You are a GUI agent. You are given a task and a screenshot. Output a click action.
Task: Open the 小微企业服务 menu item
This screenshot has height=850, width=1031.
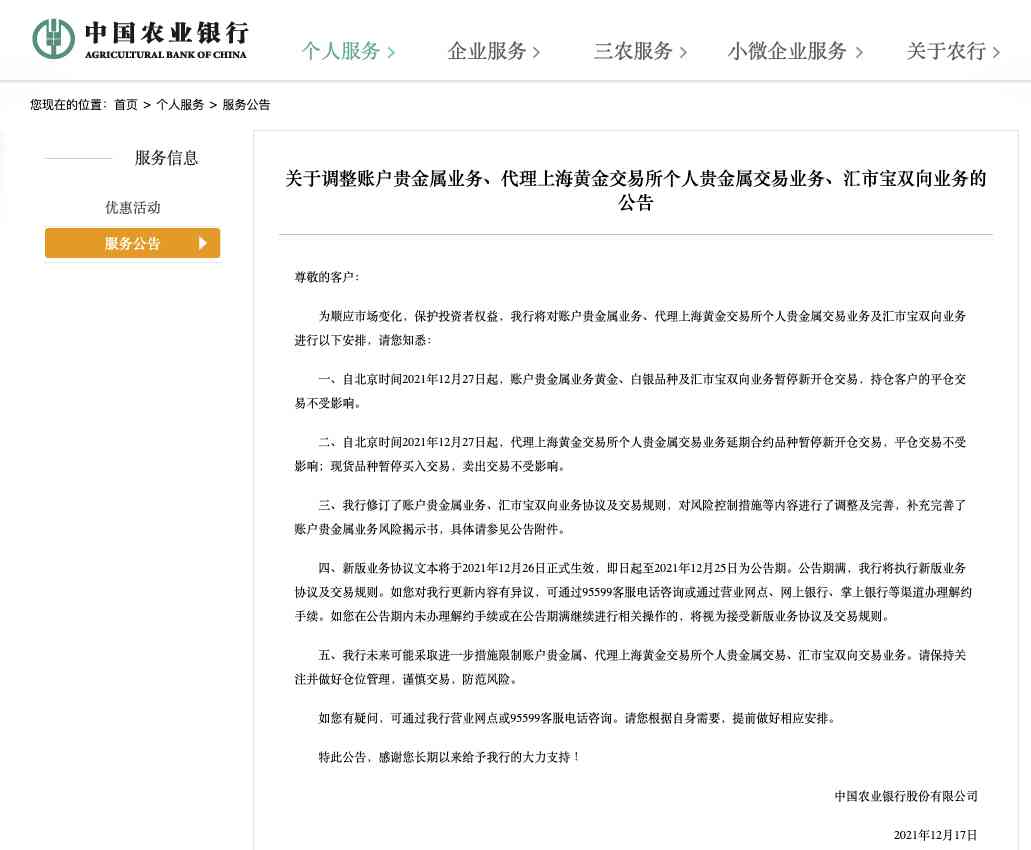coord(786,52)
